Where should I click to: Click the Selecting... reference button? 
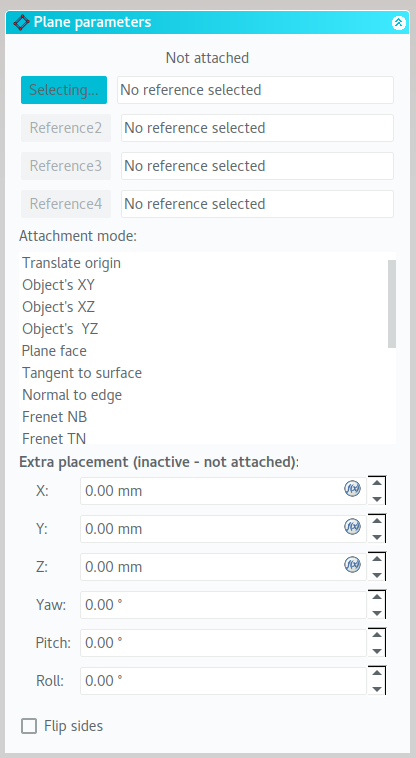pyautogui.click(x=64, y=90)
